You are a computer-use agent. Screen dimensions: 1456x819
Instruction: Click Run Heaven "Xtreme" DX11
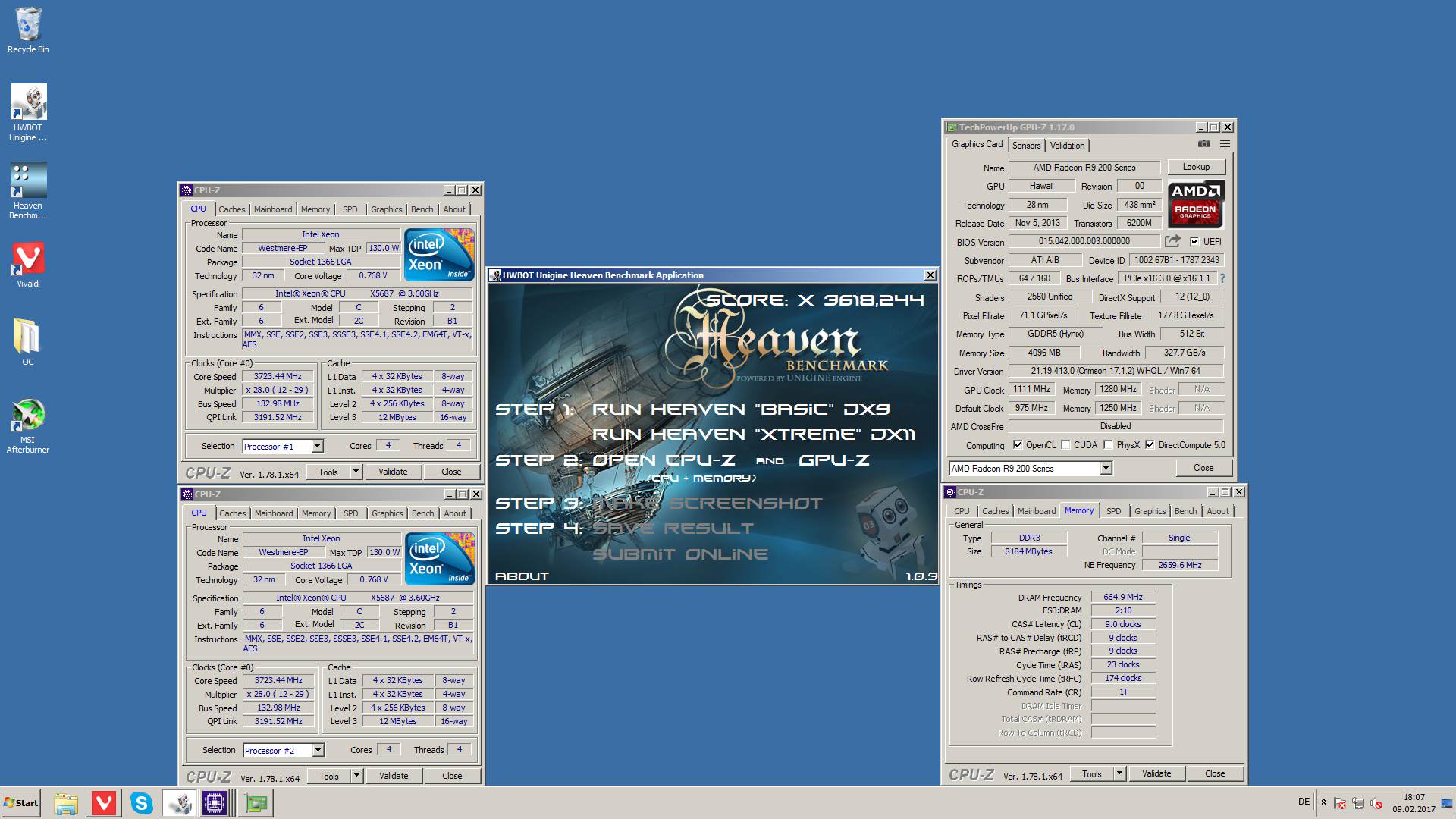pos(753,435)
